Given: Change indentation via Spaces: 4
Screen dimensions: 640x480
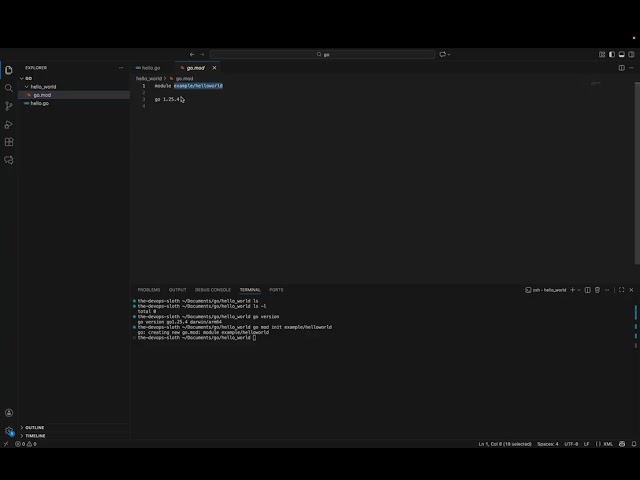Looking at the screenshot, I should coord(548,444).
